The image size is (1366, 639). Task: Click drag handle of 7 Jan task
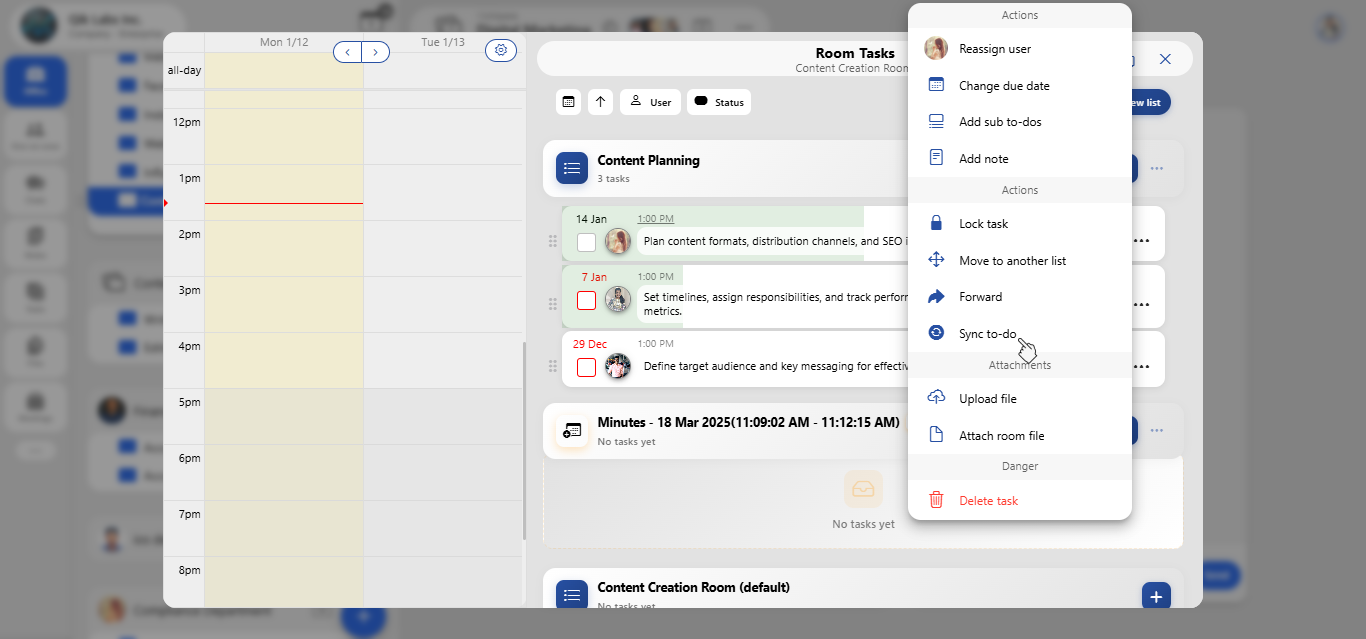[552, 304]
